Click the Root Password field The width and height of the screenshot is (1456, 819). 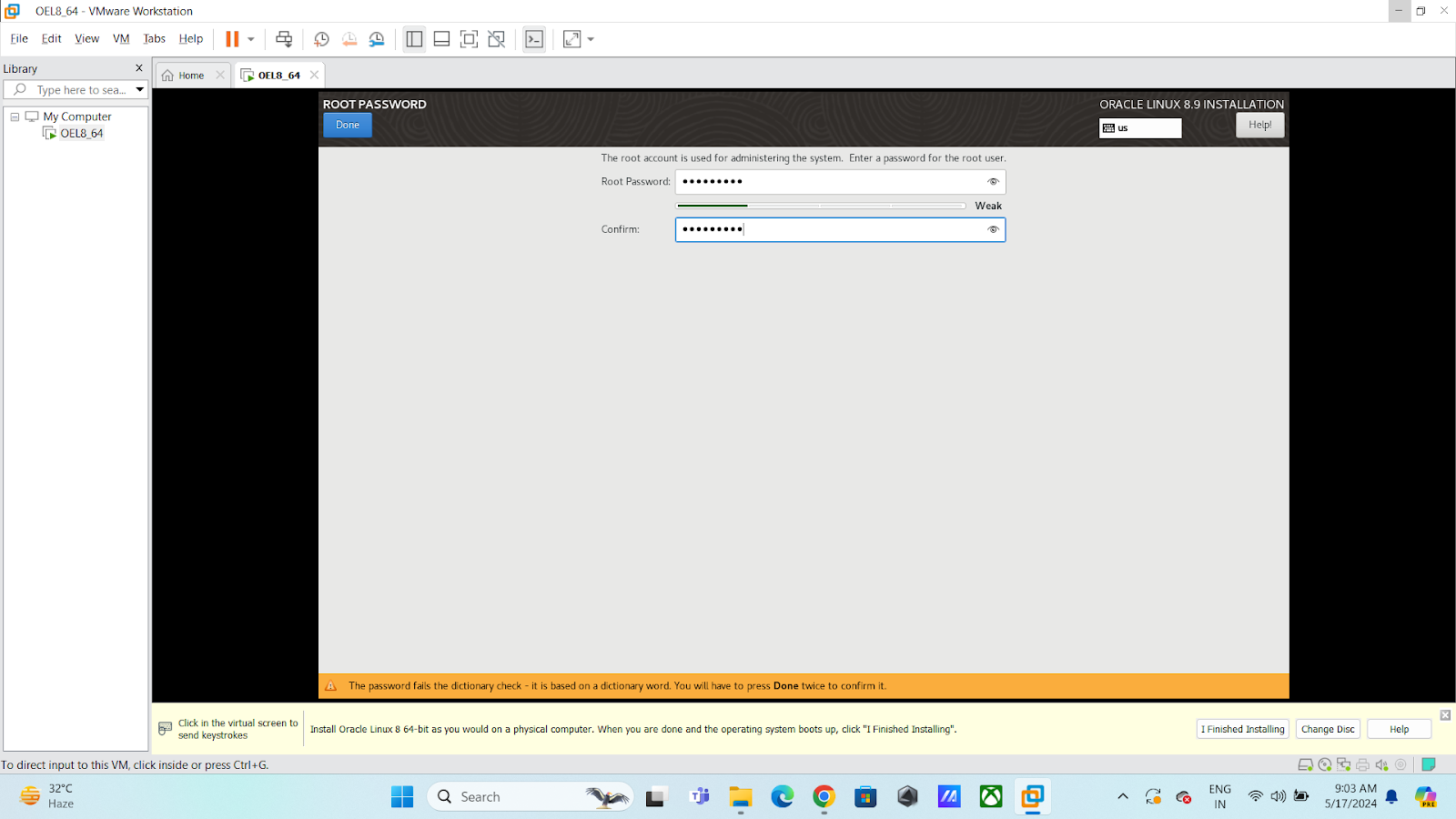(840, 182)
